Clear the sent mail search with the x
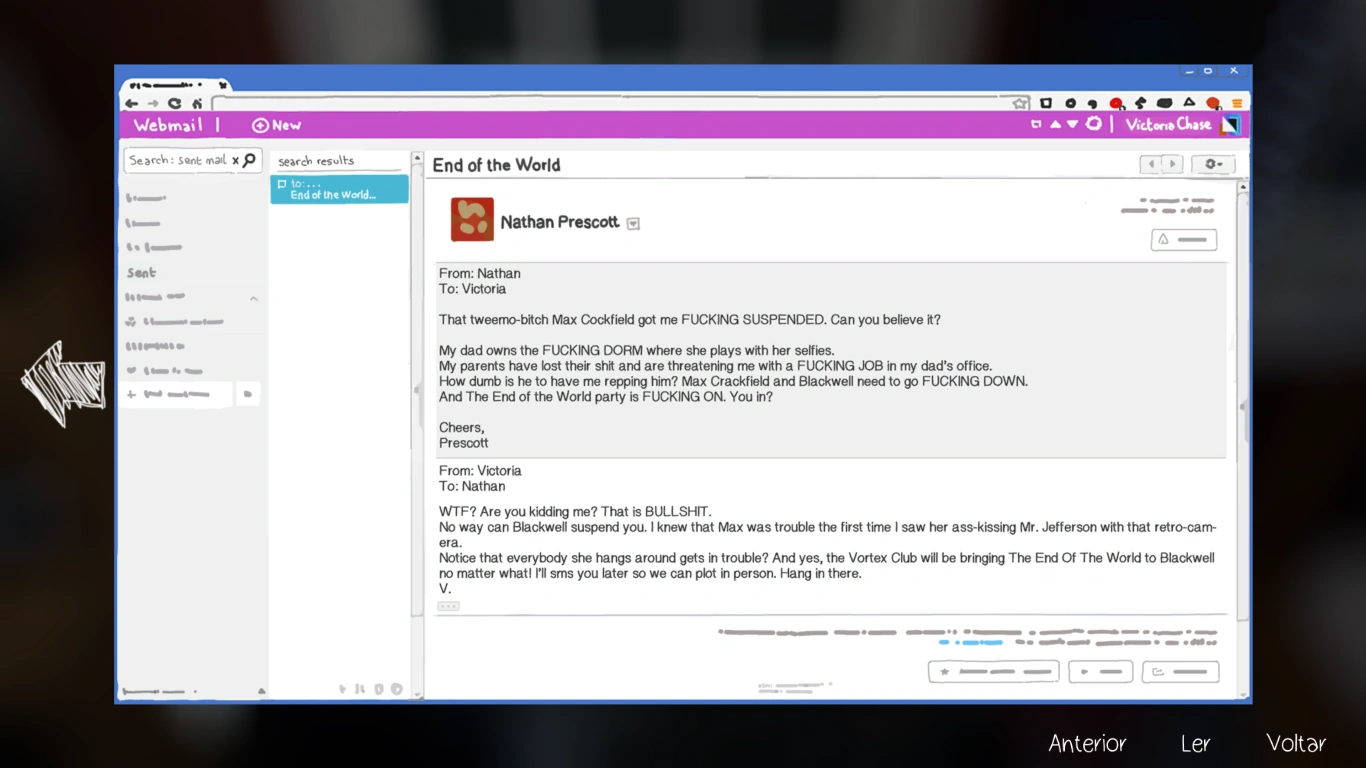 click(236, 160)
